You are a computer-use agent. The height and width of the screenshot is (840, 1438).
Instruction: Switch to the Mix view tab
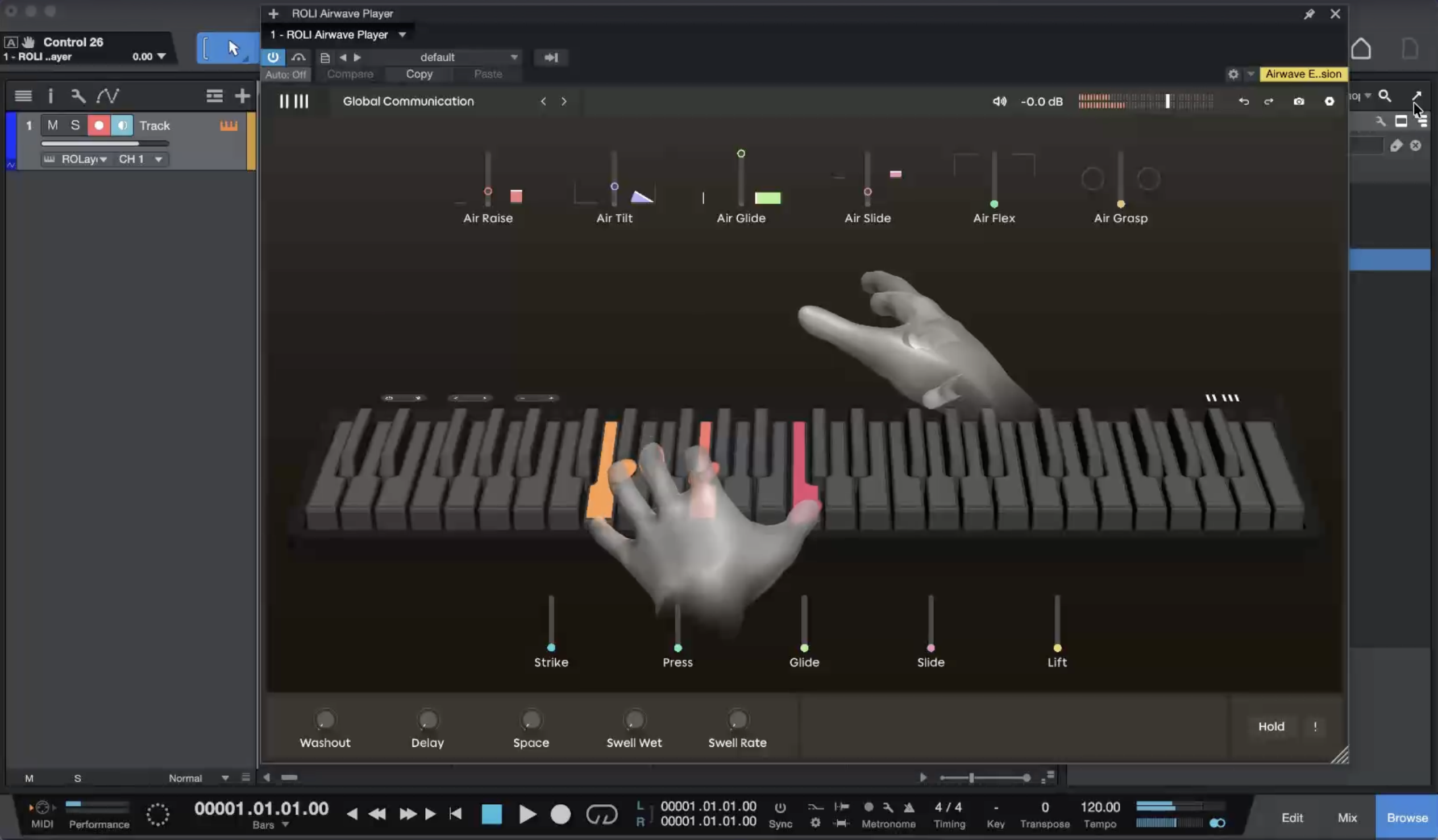pyautogui.click(x=1346, y=817)
